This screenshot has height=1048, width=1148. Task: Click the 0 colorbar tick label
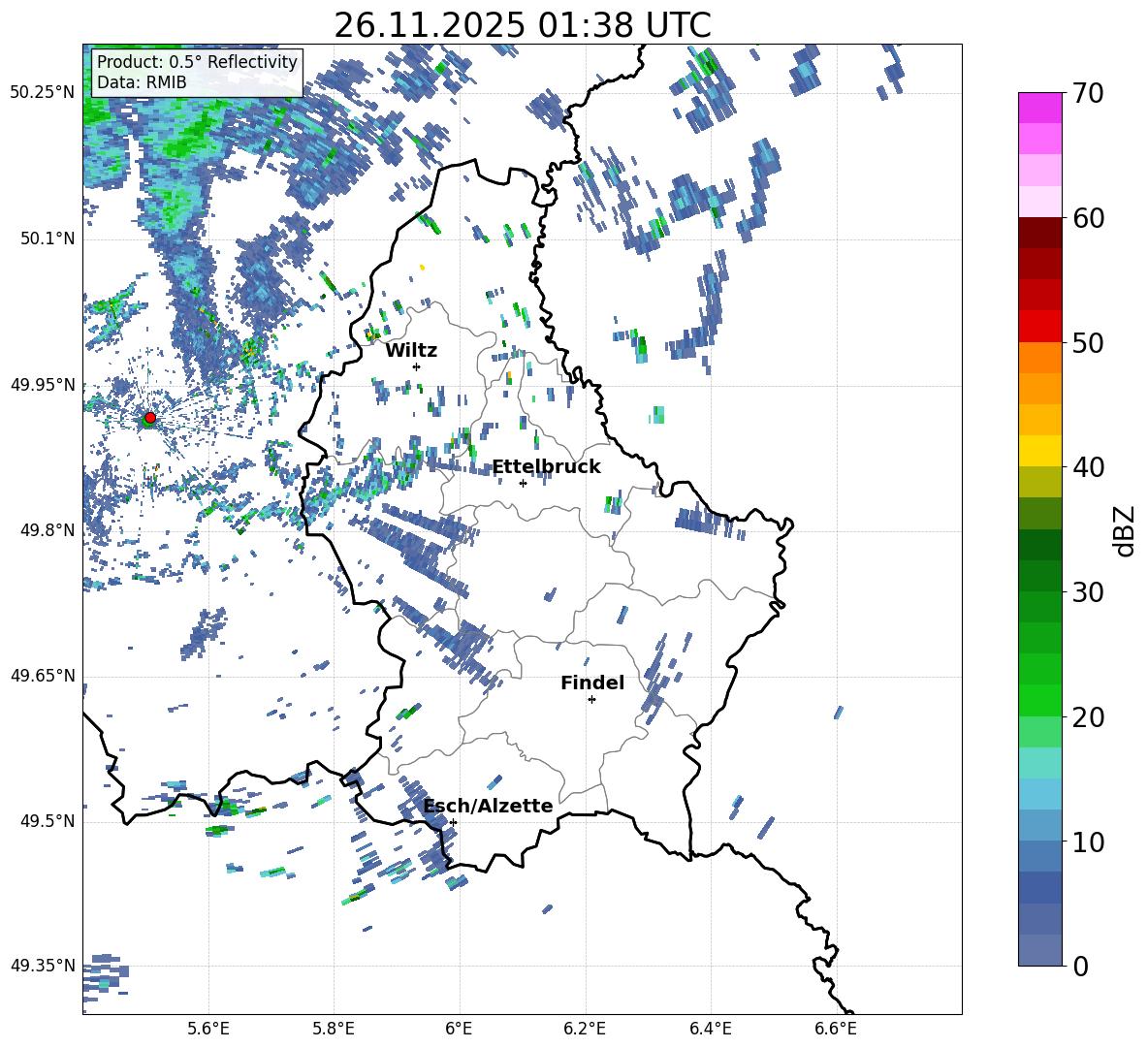pyautogui.click(x=1081, y=966)
